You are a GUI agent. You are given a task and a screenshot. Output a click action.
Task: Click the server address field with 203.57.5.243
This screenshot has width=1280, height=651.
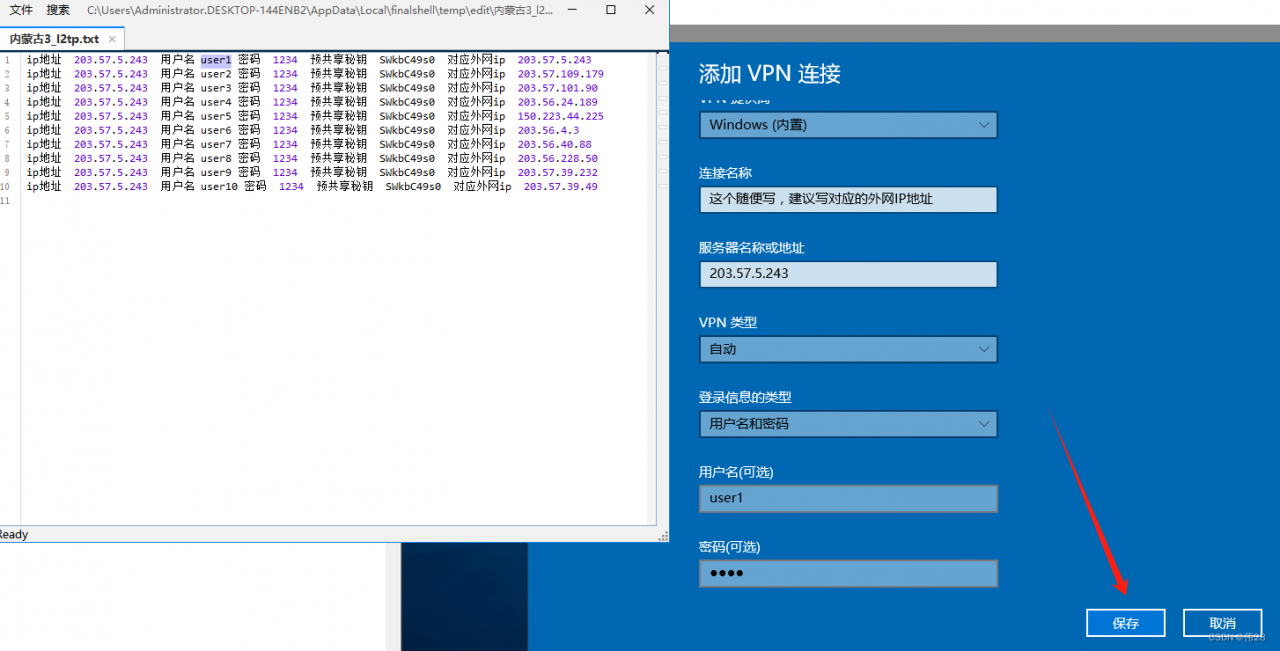848,274
